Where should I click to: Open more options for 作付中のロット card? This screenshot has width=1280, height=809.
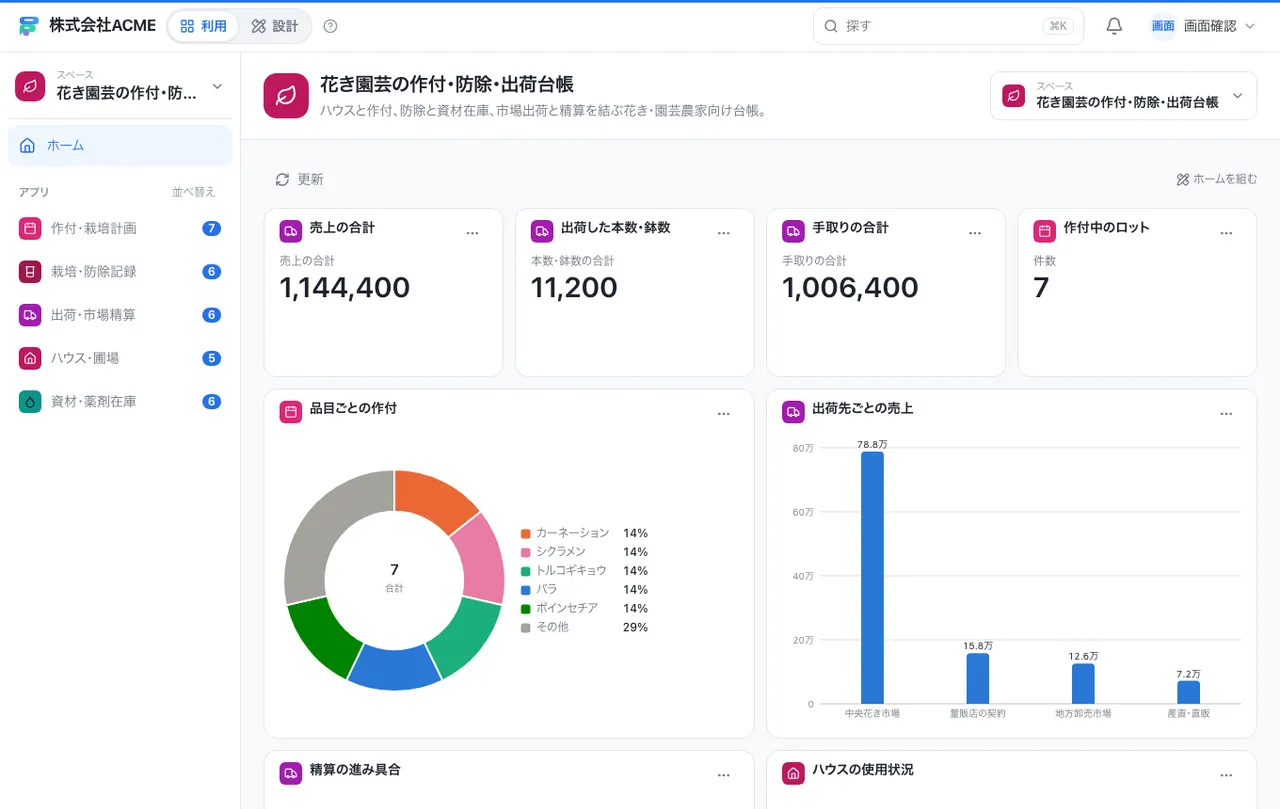[1226, 233]
